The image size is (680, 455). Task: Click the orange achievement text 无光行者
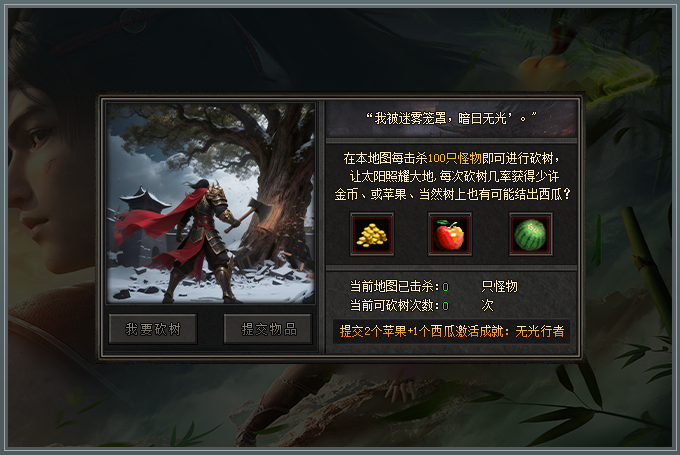tap(539, 331)
